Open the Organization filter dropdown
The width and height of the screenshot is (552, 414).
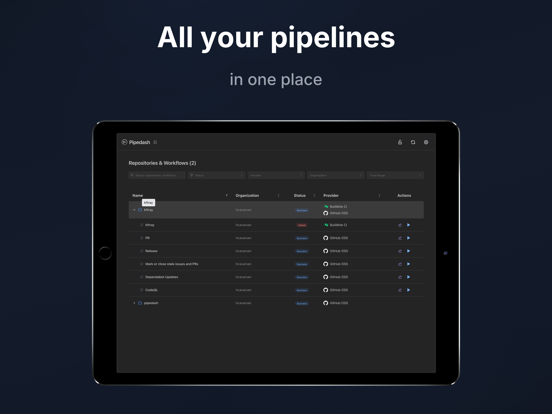coord(336,175)
